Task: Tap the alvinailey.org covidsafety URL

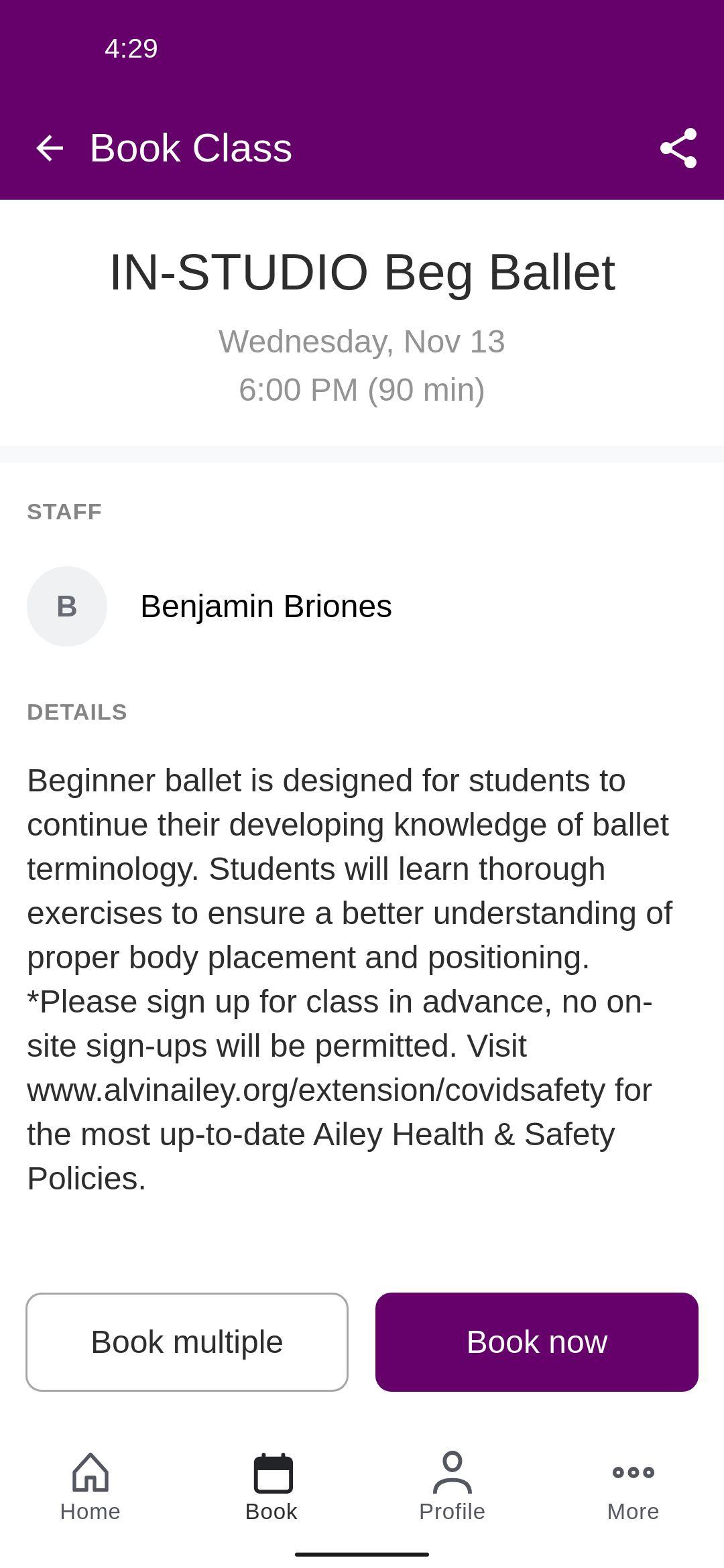Action: tap(316, 1090)
